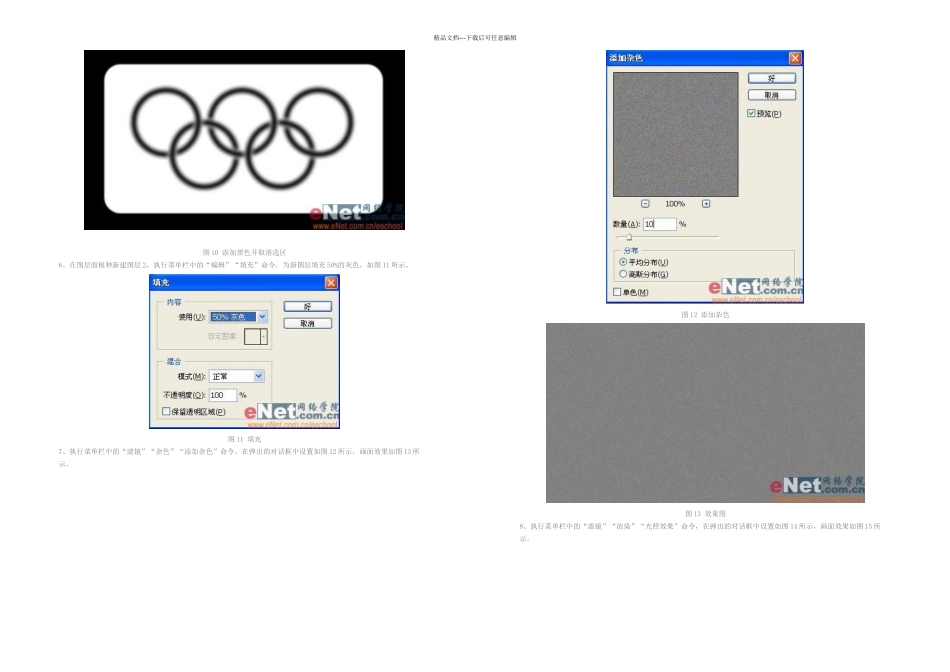The width and height of the screenshot is (950, 672).
Task: Zoom out the noise preview with minus icon
Action: 645,204
